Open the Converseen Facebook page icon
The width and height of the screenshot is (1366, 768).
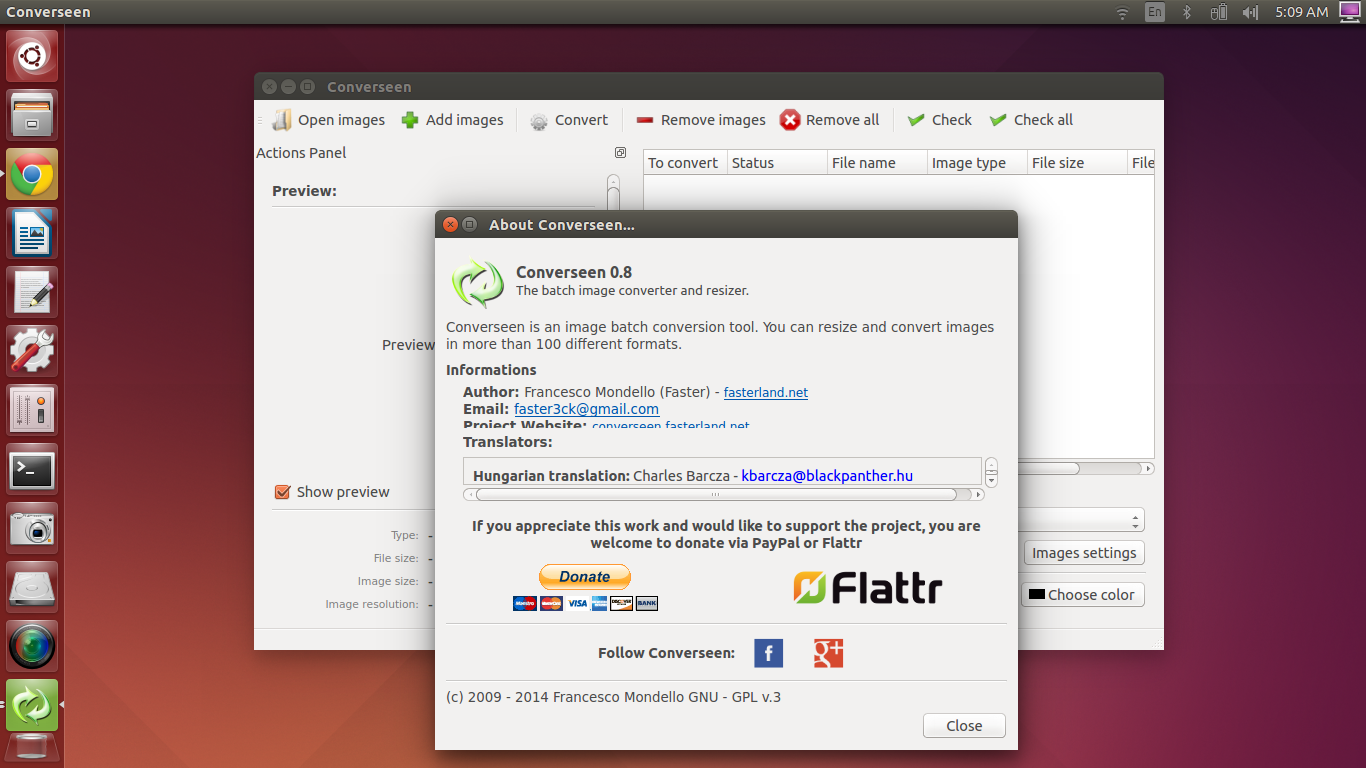point(768,653)
